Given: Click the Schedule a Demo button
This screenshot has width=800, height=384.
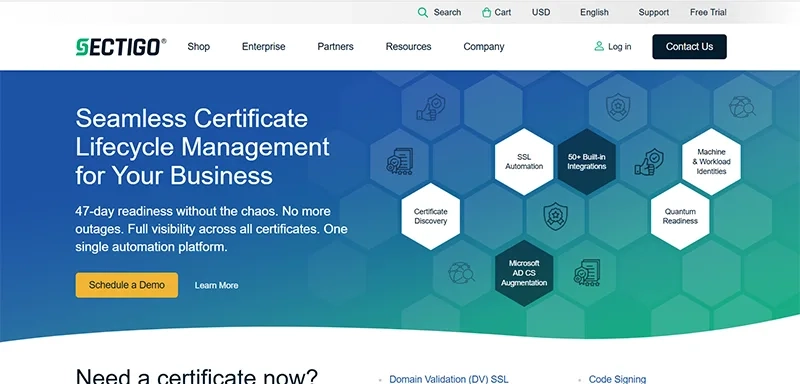Looking at the screenshot, I should 127,285.
